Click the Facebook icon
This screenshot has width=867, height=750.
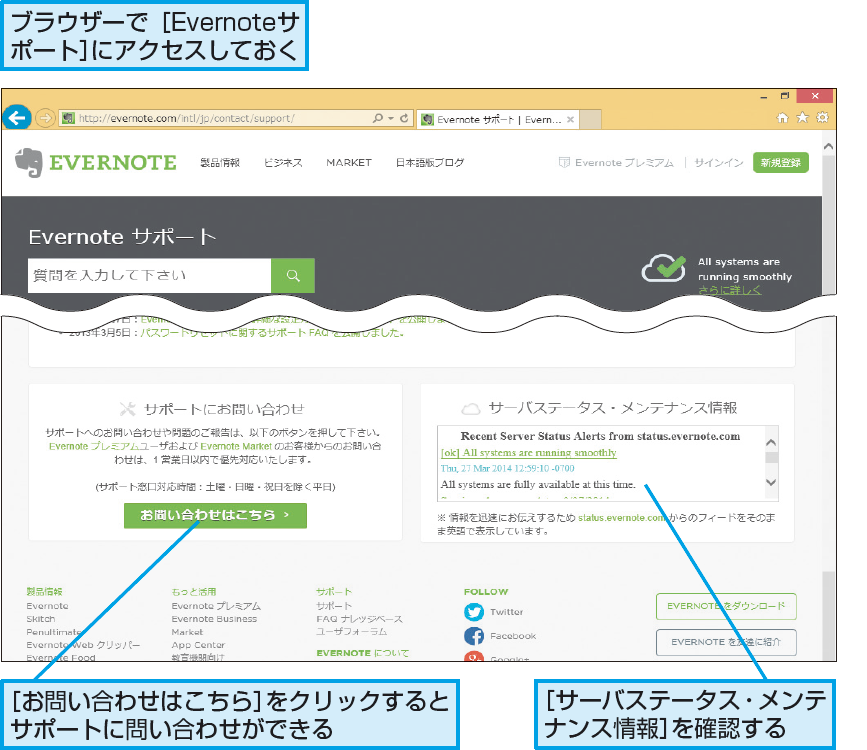click(474, 636)
